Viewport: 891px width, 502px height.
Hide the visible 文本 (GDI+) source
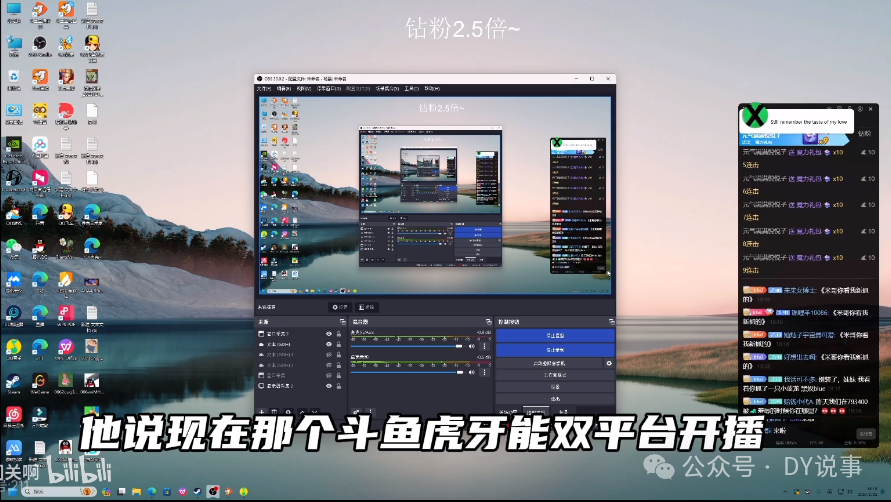pyautogui.click(x=328, y=344)
